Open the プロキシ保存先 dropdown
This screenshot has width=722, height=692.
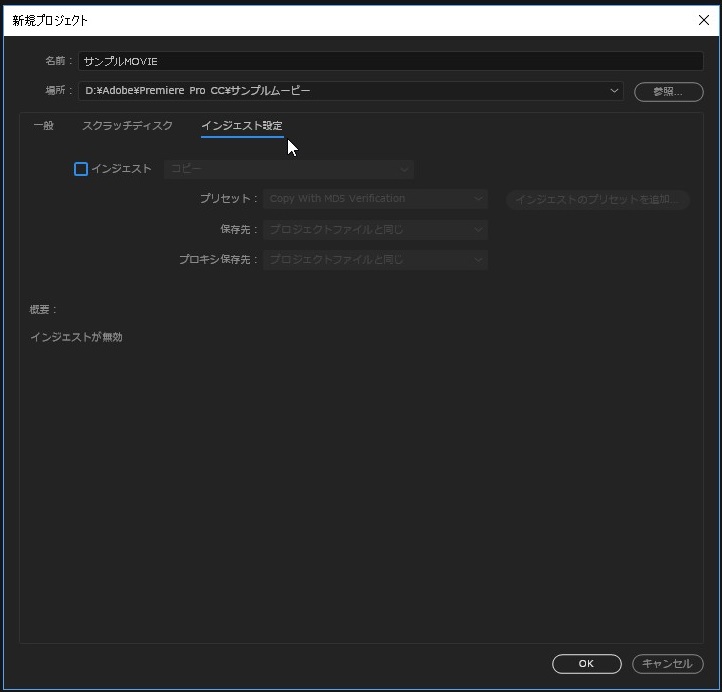point(375,260)
